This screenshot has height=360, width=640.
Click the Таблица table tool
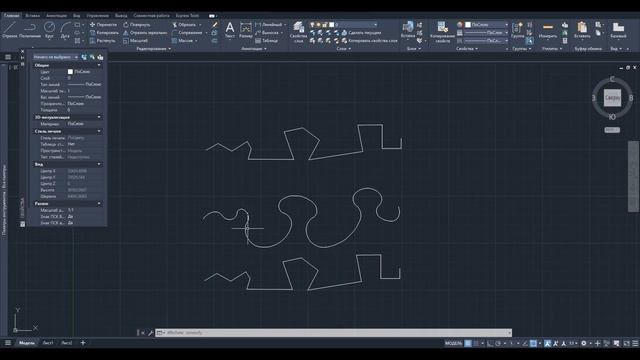click(267, 41)
